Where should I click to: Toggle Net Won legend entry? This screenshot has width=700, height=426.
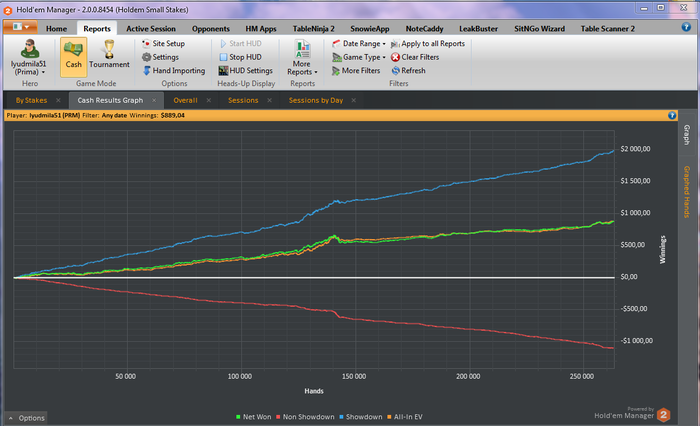(x=253, y=417)
